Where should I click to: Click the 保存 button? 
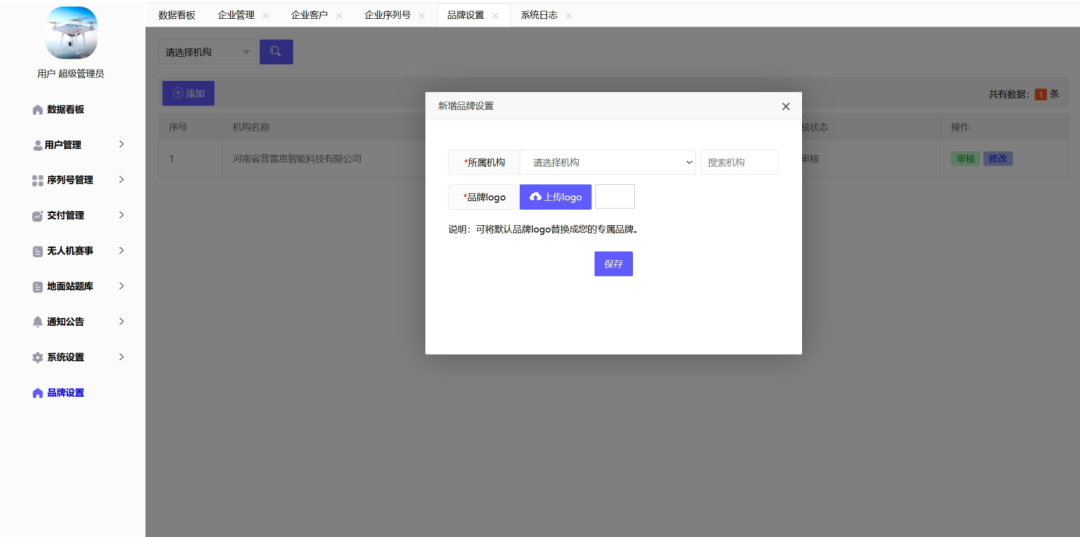(x=613, y=264)
